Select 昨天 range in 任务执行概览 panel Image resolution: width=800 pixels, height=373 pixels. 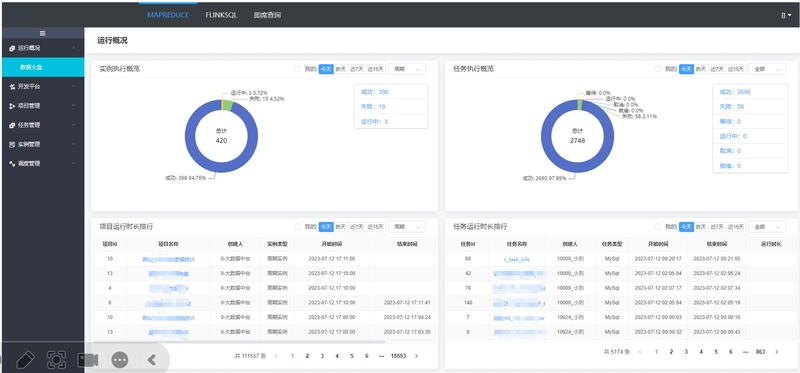tap(701, 69)
